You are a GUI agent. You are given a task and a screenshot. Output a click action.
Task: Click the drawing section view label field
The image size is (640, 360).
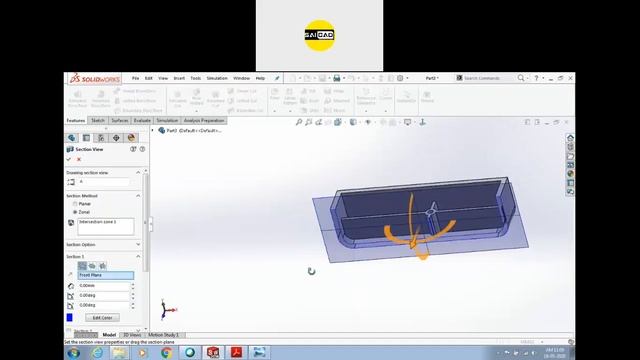click(x=104, y=182)
